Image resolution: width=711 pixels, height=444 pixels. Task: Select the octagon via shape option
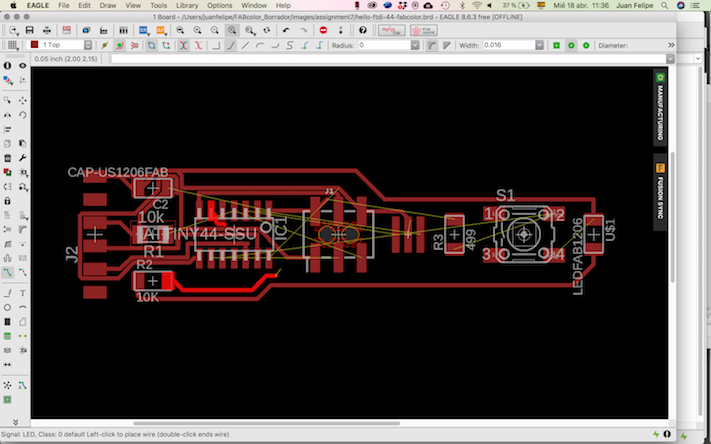pyautogui.click(x=586, y=45)
